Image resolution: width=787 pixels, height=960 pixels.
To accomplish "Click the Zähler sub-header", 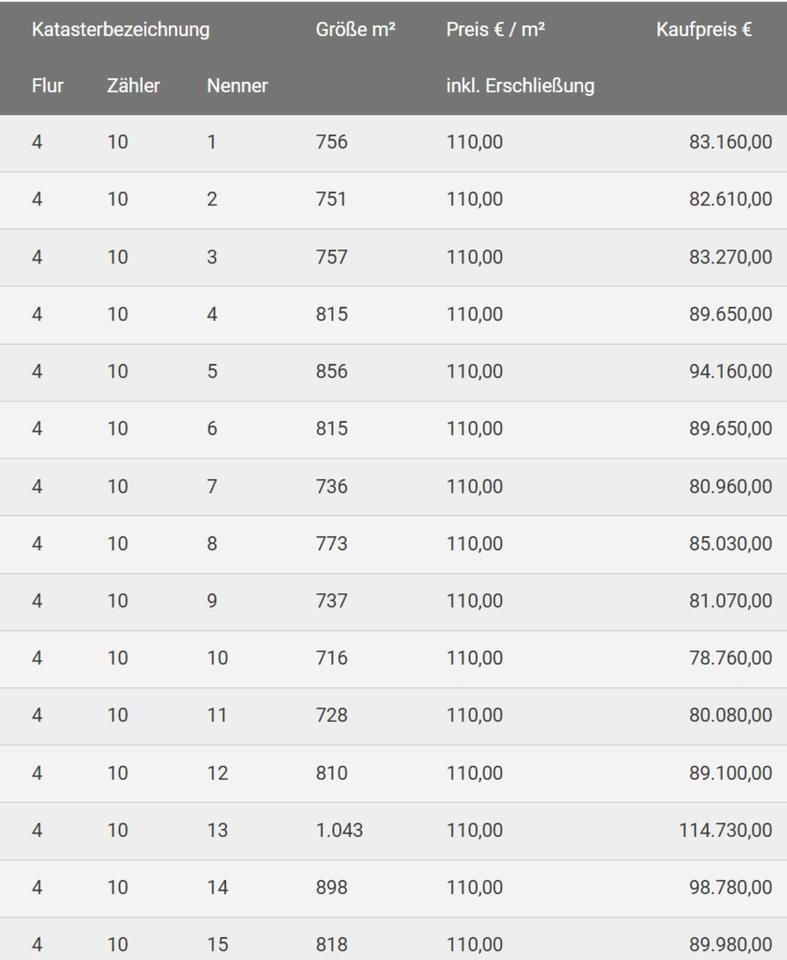I will (133, 86).
